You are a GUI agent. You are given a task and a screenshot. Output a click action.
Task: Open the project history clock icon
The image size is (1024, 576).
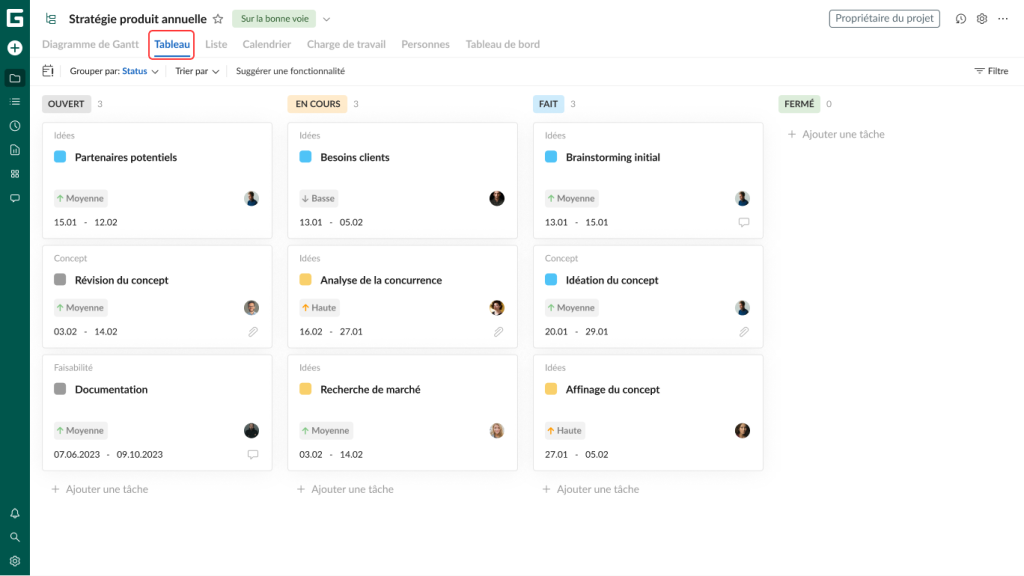coord(961,19)
